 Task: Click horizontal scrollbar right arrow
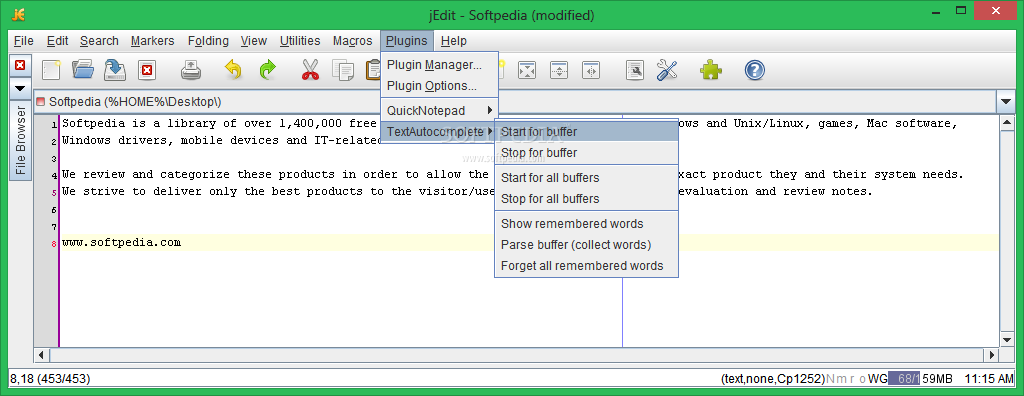[993, 355]
